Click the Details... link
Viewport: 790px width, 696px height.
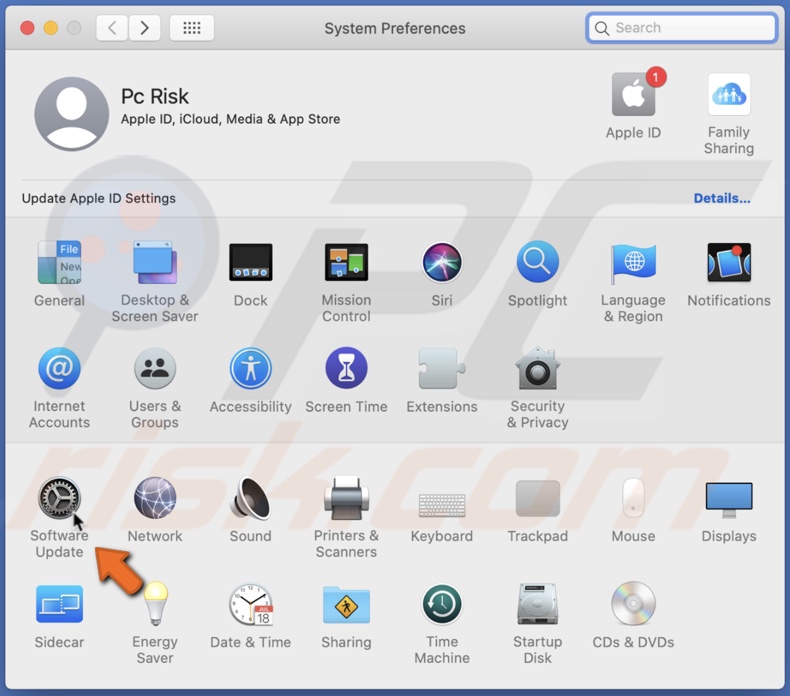pyautogui.click(x=722, y=198)
